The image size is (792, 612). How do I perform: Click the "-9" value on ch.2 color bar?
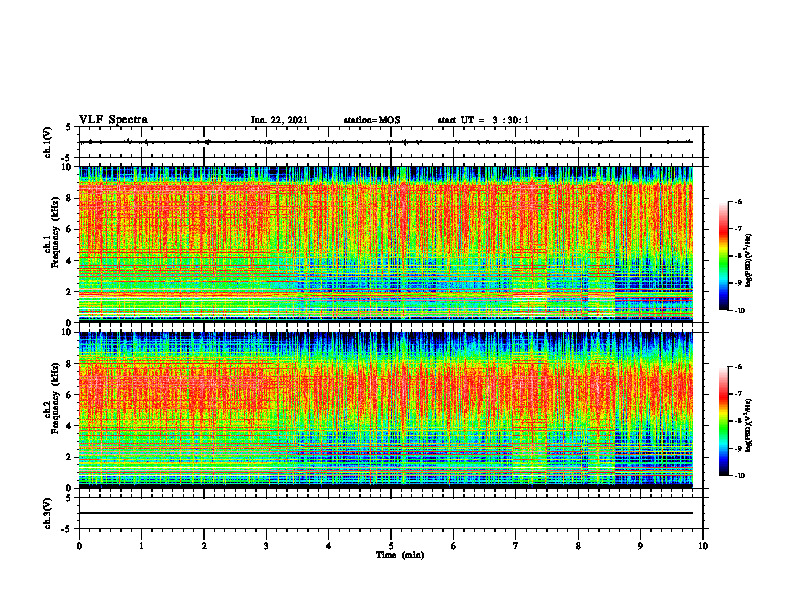click(x=739, y=448)
